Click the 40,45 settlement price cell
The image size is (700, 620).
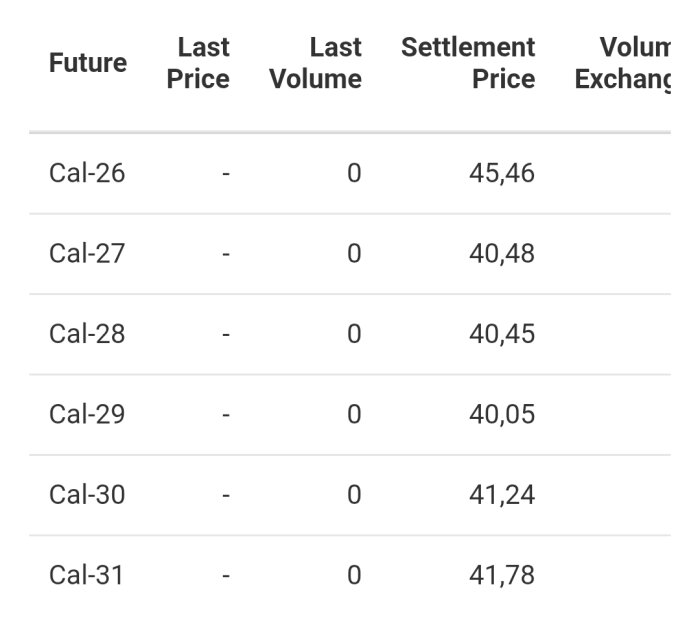click(x=502, y=334)
